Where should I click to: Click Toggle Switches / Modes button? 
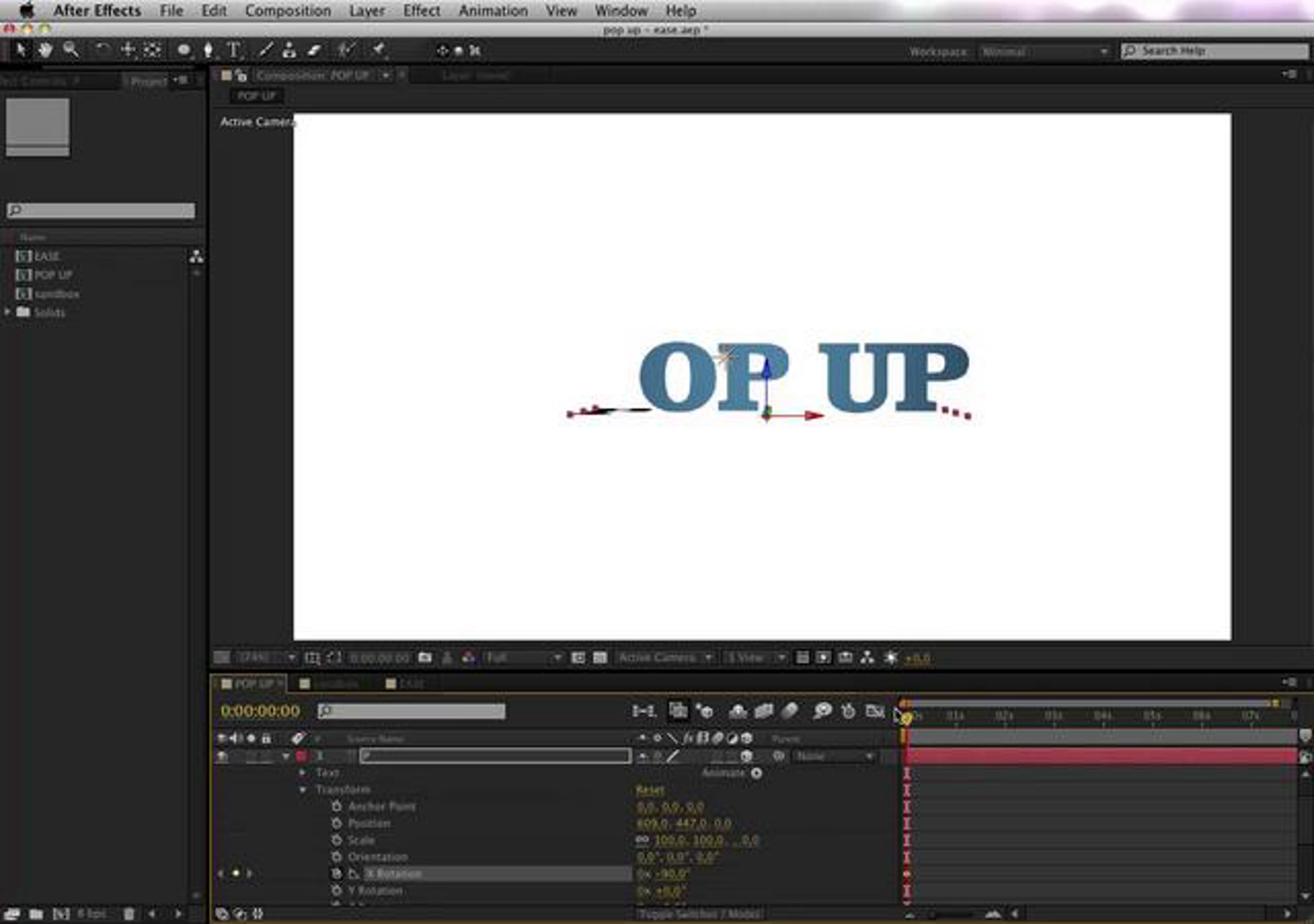tap(699, 914)
